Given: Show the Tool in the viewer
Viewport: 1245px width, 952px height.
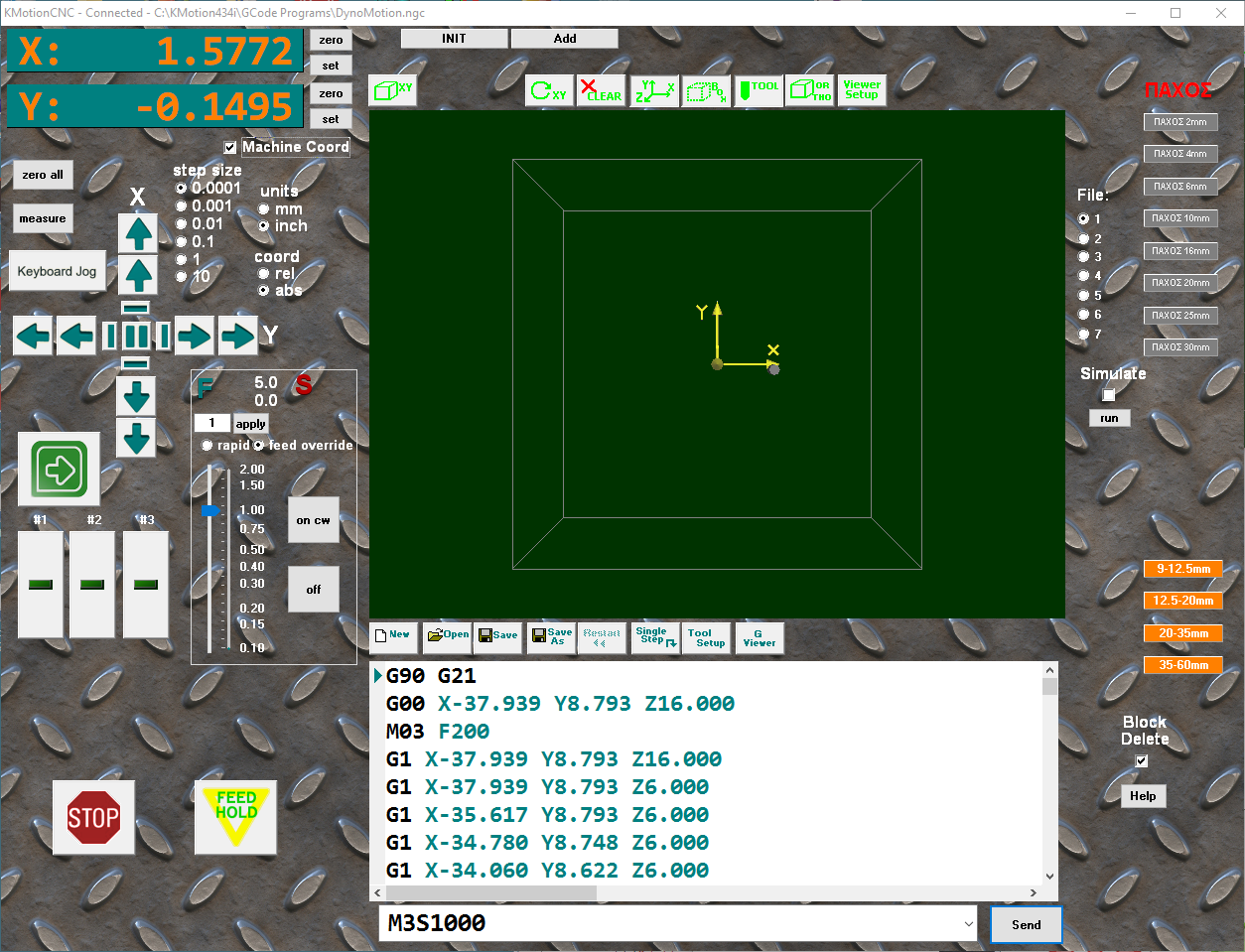Looking at the screenshot, I should (x=759, y=90).
